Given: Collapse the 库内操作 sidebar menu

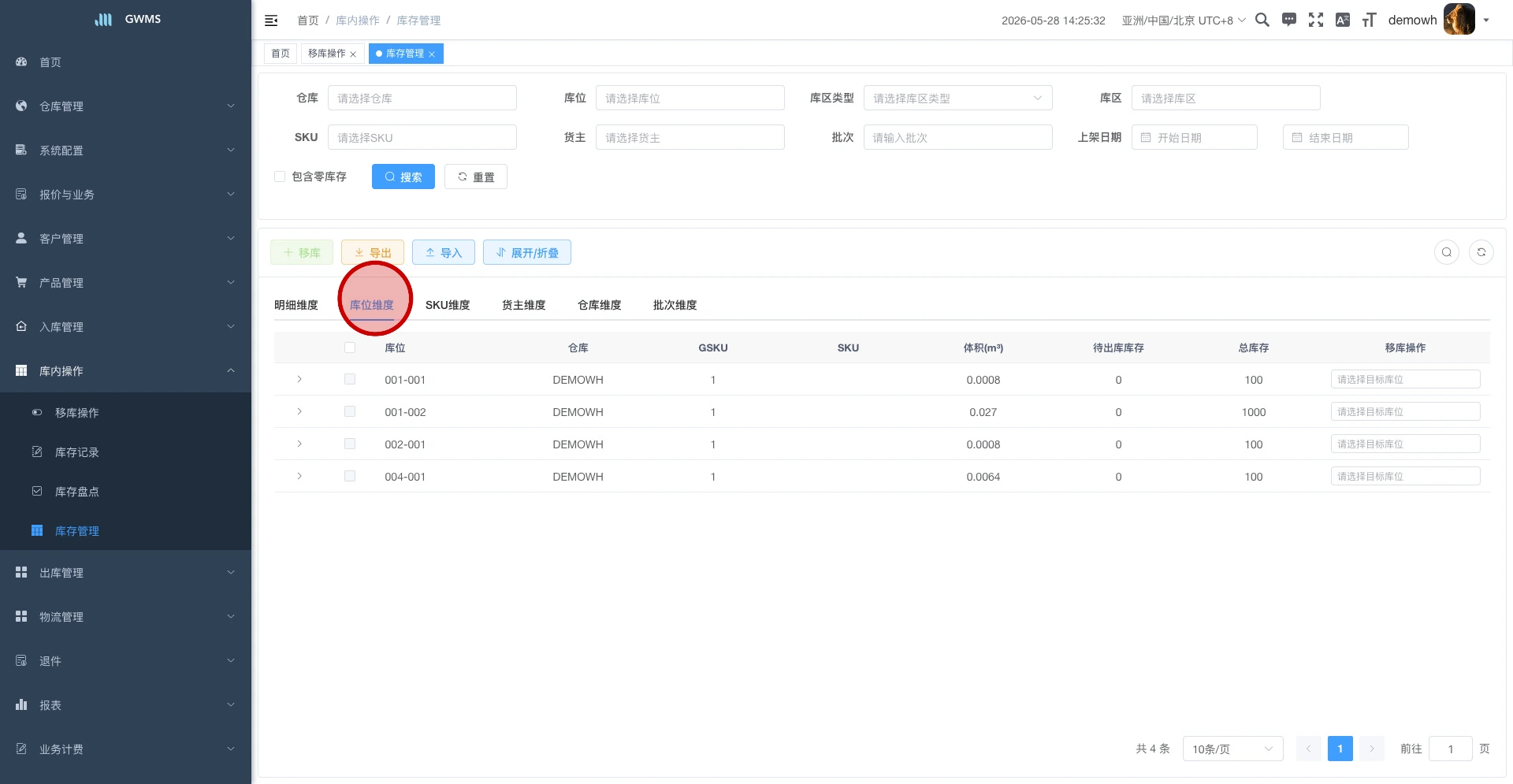Looking at the screenshot, I should (126, 370).
